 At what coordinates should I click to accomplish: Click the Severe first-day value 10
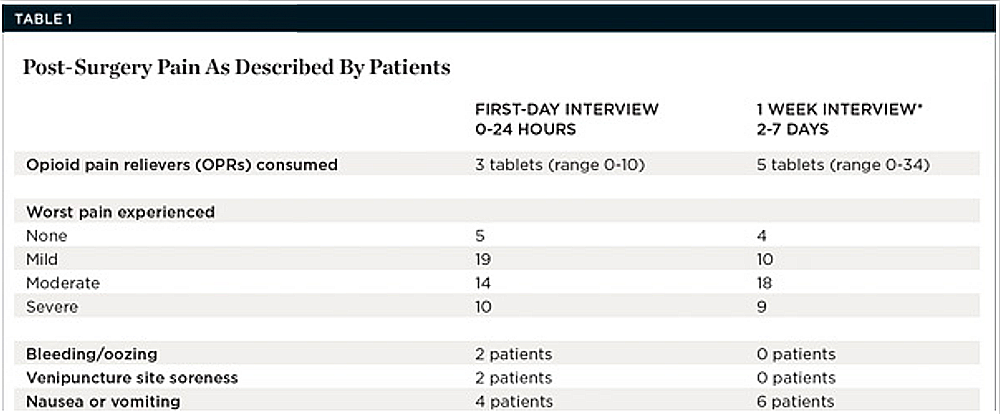(x=484, y=307)
